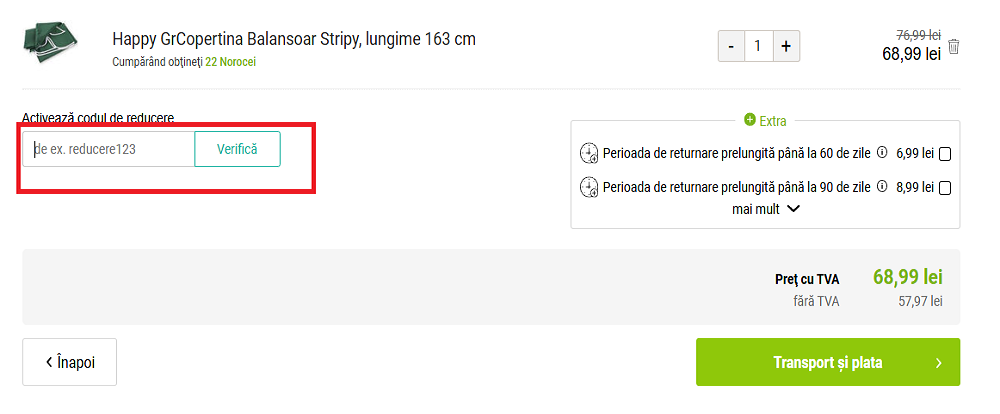Screen dimensions: 1000x414
Task: Go back using the Înapoi button
Action: 70,362
